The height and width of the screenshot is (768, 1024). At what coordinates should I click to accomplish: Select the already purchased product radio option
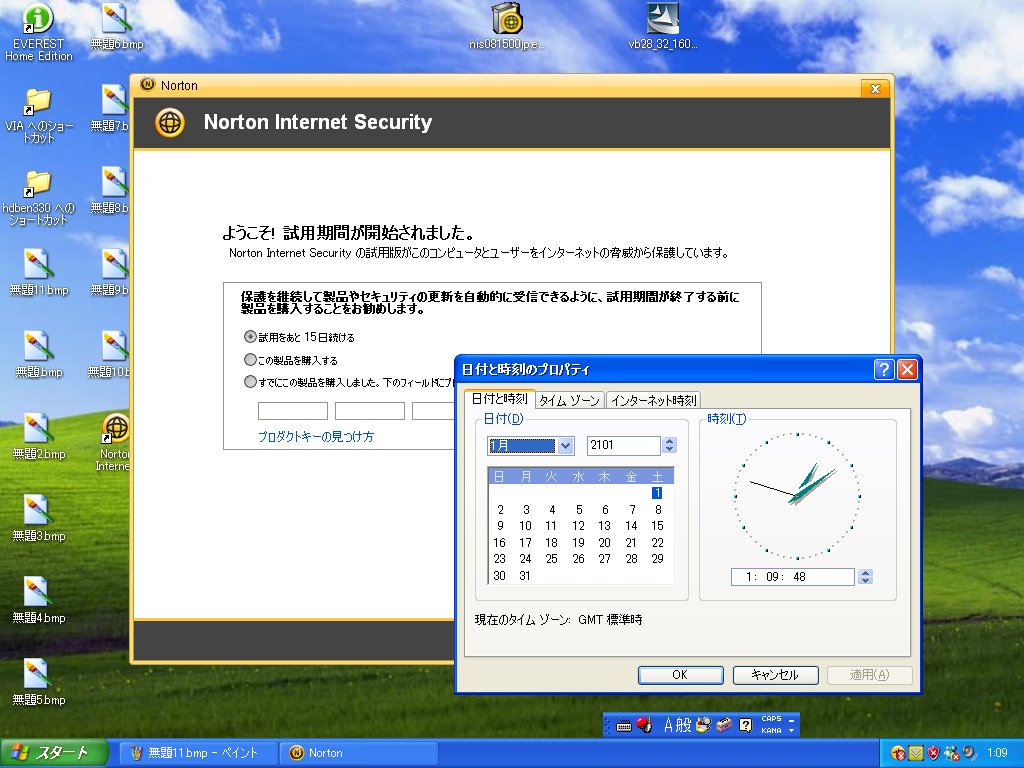pyautogui.click(x=348, y=382)
